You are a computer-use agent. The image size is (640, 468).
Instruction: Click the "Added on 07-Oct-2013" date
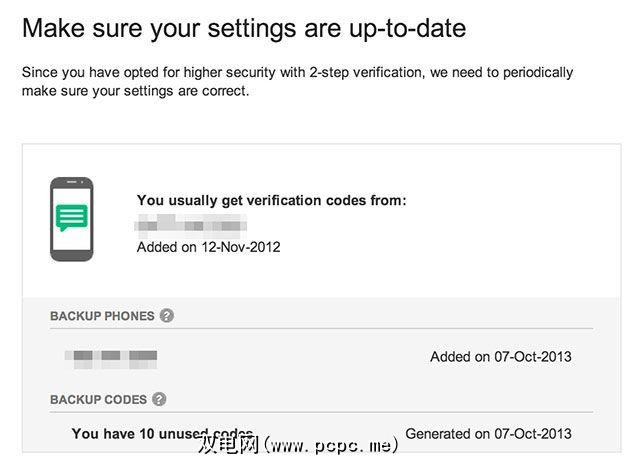click(x=501, y=356)
